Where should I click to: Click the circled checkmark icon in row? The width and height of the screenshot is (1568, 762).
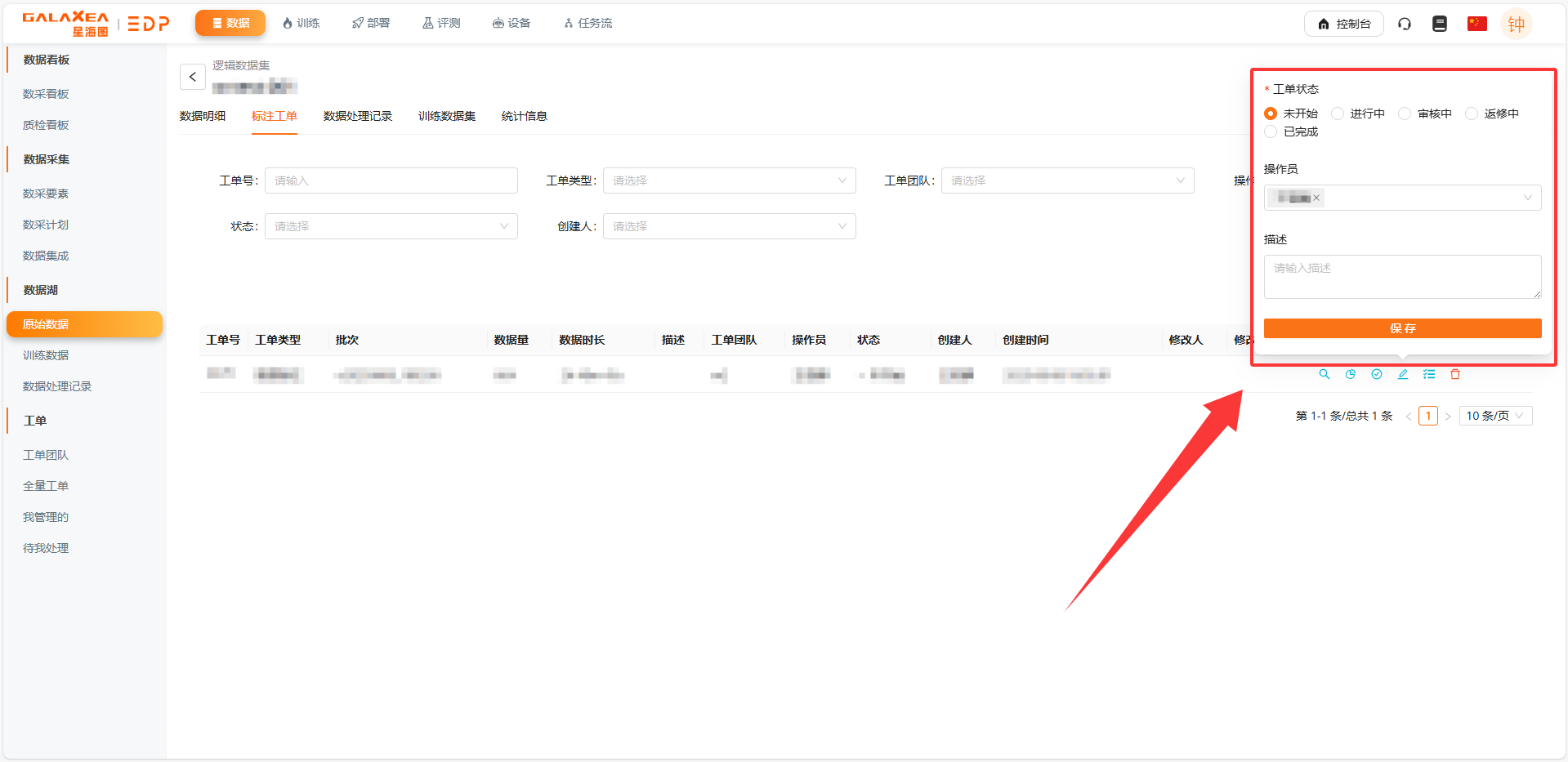pos(1377,374)
